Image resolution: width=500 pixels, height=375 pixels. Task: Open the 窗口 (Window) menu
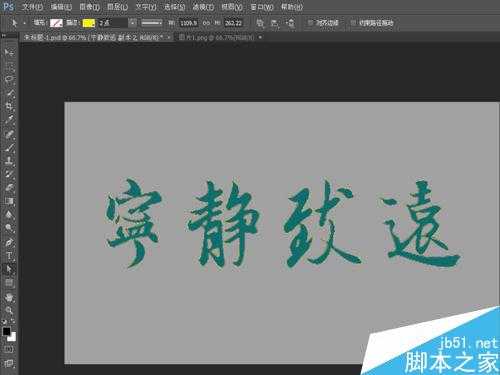[x=262, y=7]
